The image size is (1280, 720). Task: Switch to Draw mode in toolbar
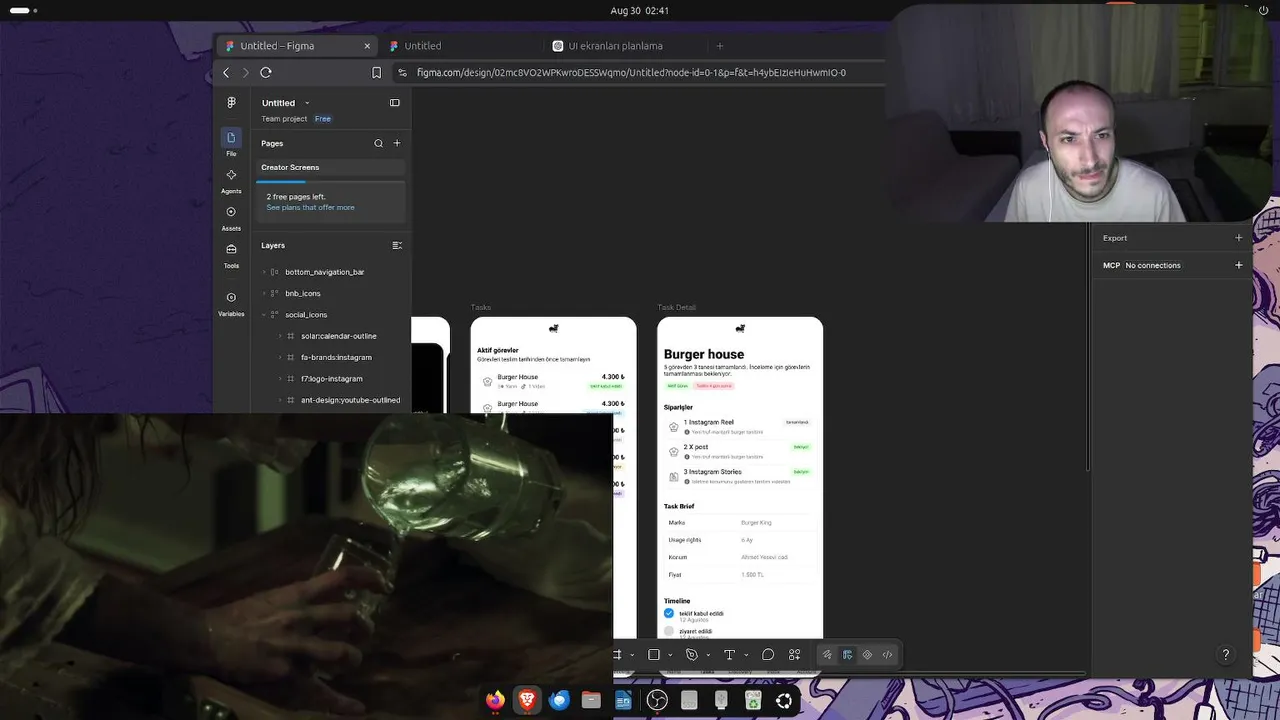[x=827, y=655]
